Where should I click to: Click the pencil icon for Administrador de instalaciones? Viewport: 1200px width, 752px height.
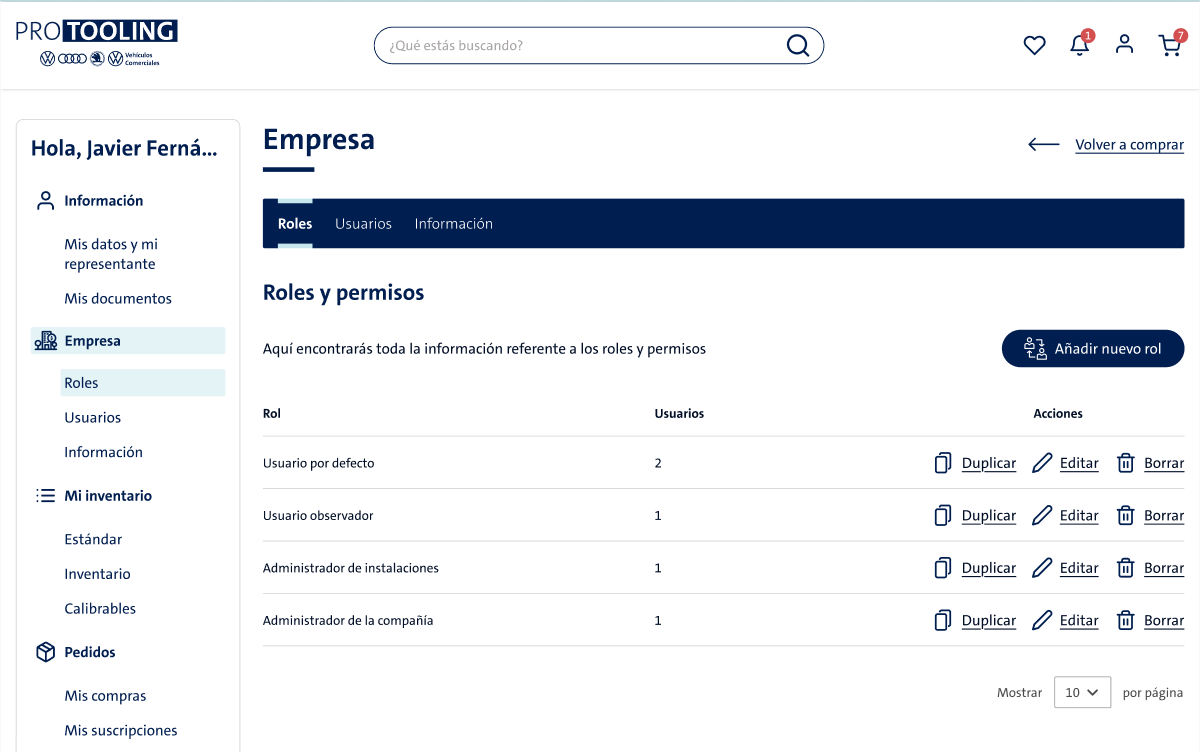(1042, 568)
